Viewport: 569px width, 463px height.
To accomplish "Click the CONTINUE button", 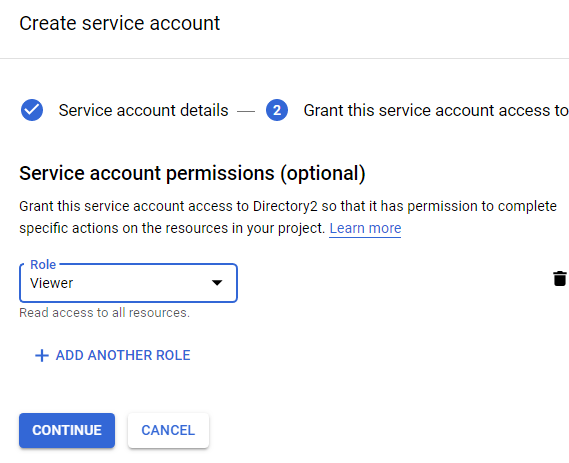I will point(67,430).
